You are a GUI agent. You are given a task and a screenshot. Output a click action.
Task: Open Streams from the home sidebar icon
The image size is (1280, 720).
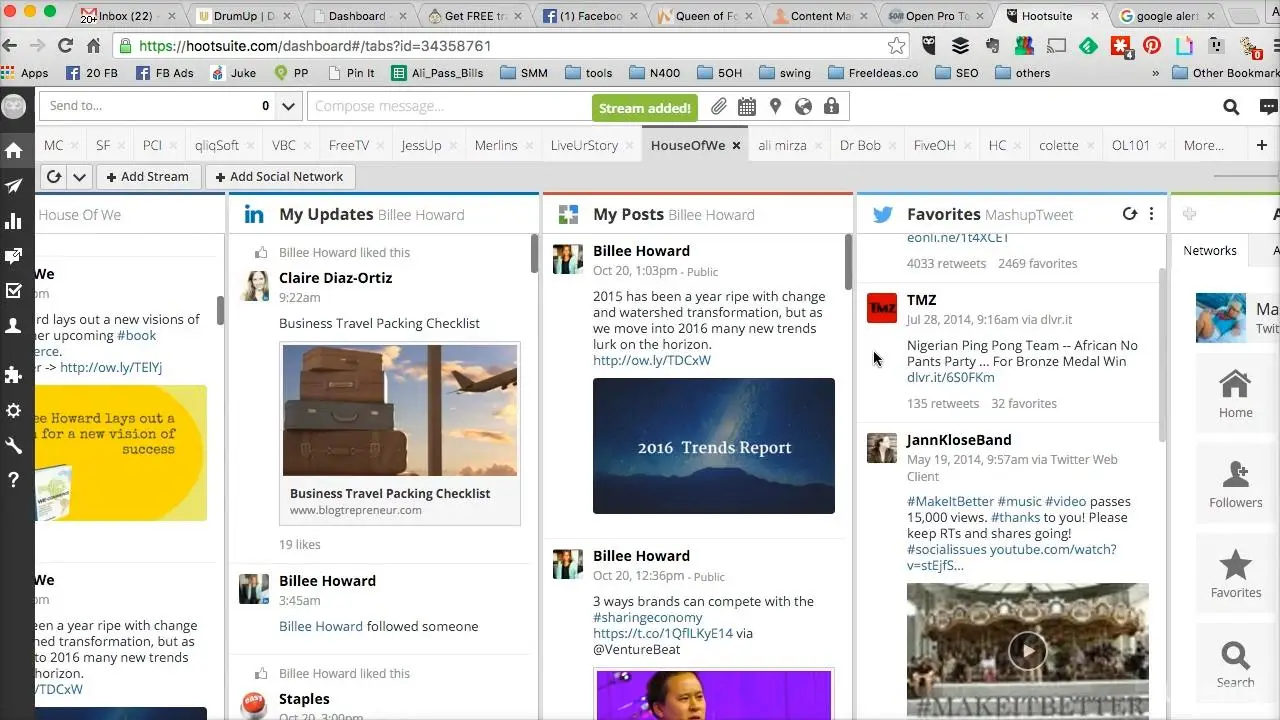point(14,150)
